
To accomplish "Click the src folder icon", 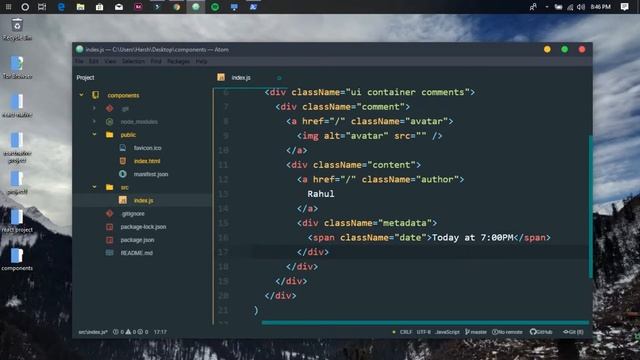I will click(109, 187).
